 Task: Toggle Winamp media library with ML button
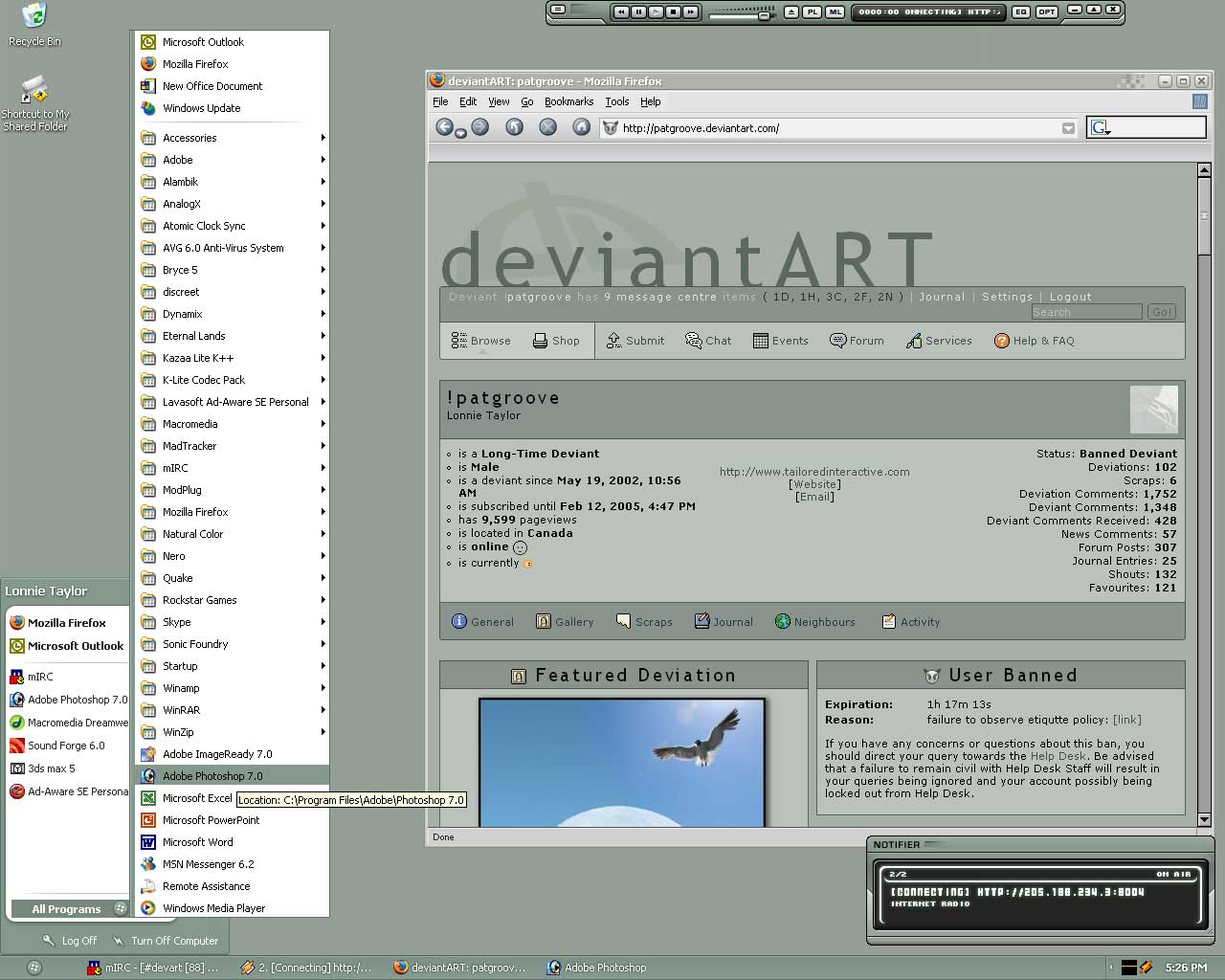point(835,11)
